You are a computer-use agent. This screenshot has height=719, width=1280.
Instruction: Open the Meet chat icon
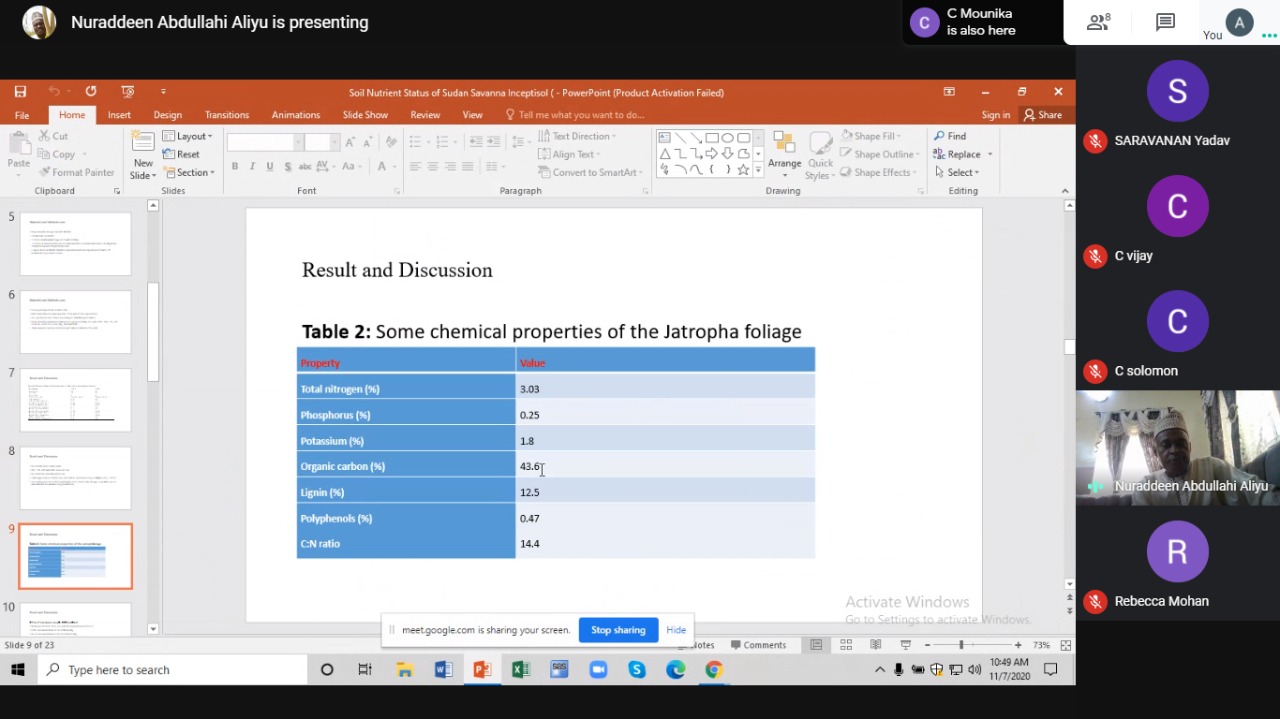(1165, 22)
